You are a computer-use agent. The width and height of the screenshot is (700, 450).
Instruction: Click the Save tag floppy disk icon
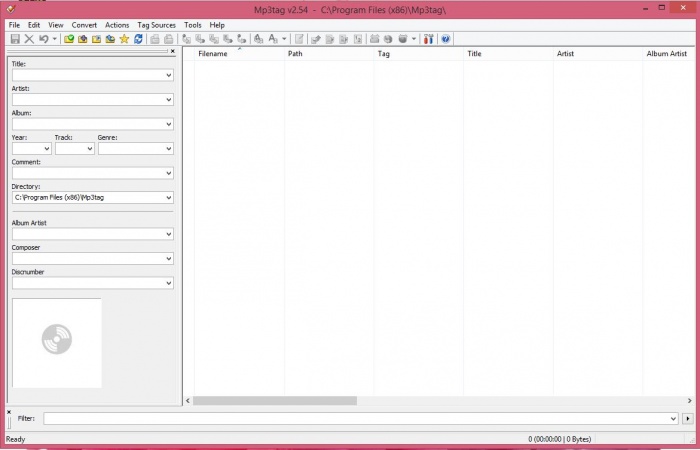[x=15, y=39]
